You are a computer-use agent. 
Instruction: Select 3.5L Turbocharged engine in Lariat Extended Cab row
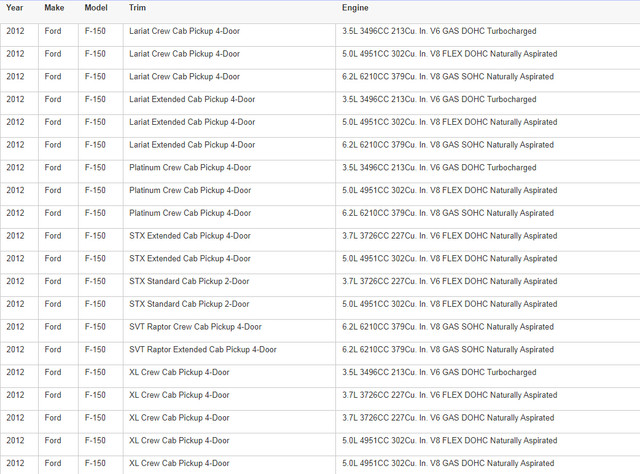coord(439,99)
